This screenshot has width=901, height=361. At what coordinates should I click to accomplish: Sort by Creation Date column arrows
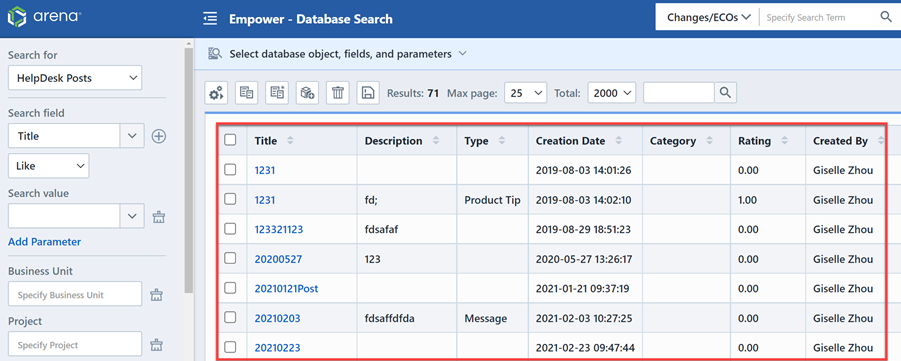619,141
